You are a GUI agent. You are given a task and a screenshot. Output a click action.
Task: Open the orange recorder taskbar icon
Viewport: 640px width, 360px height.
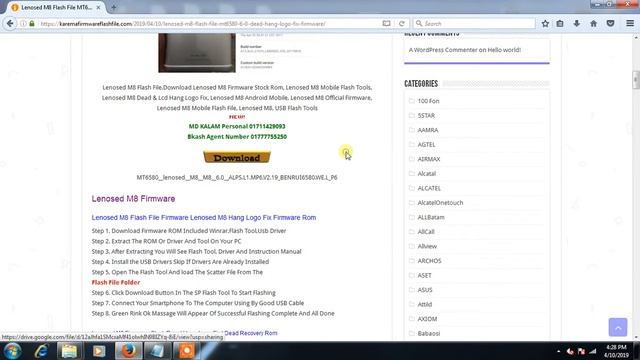187,351
